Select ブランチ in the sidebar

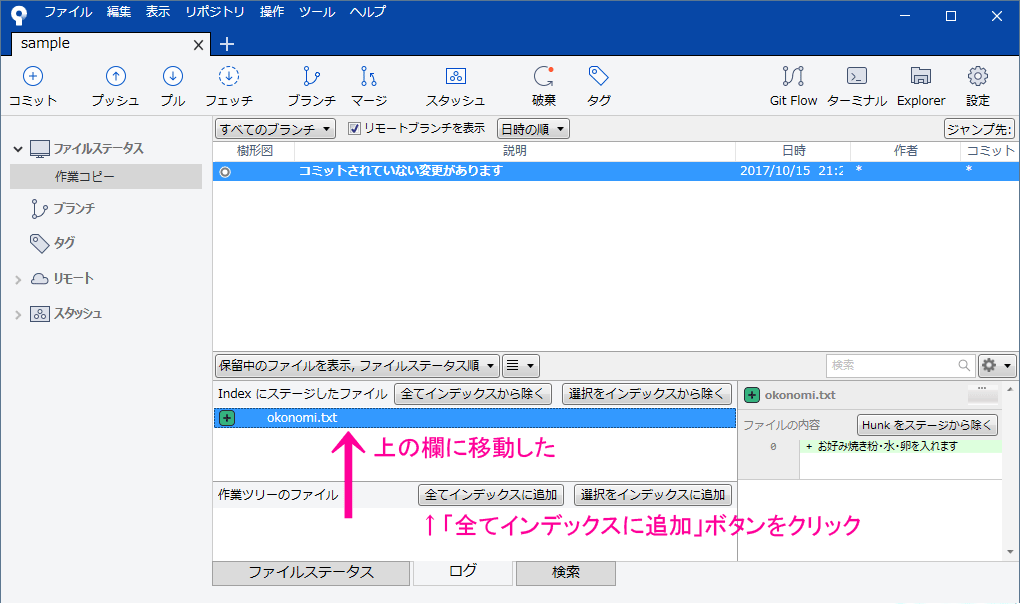coord(74,208)
